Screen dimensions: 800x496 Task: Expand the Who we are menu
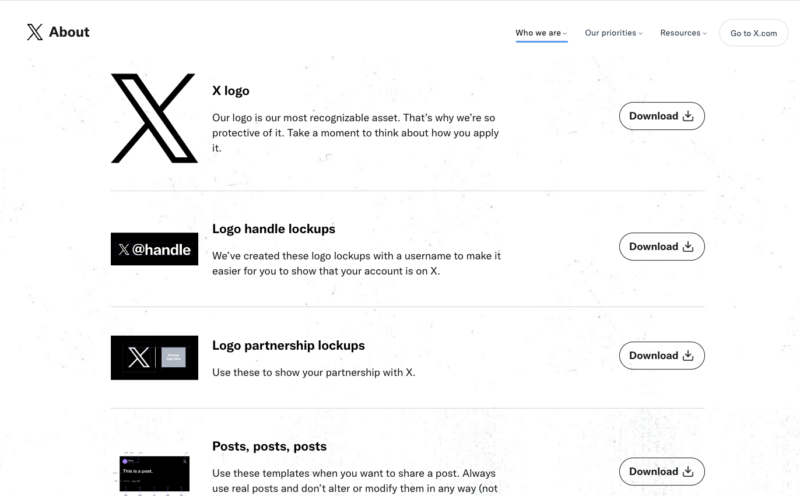click(x=541, y=33)
